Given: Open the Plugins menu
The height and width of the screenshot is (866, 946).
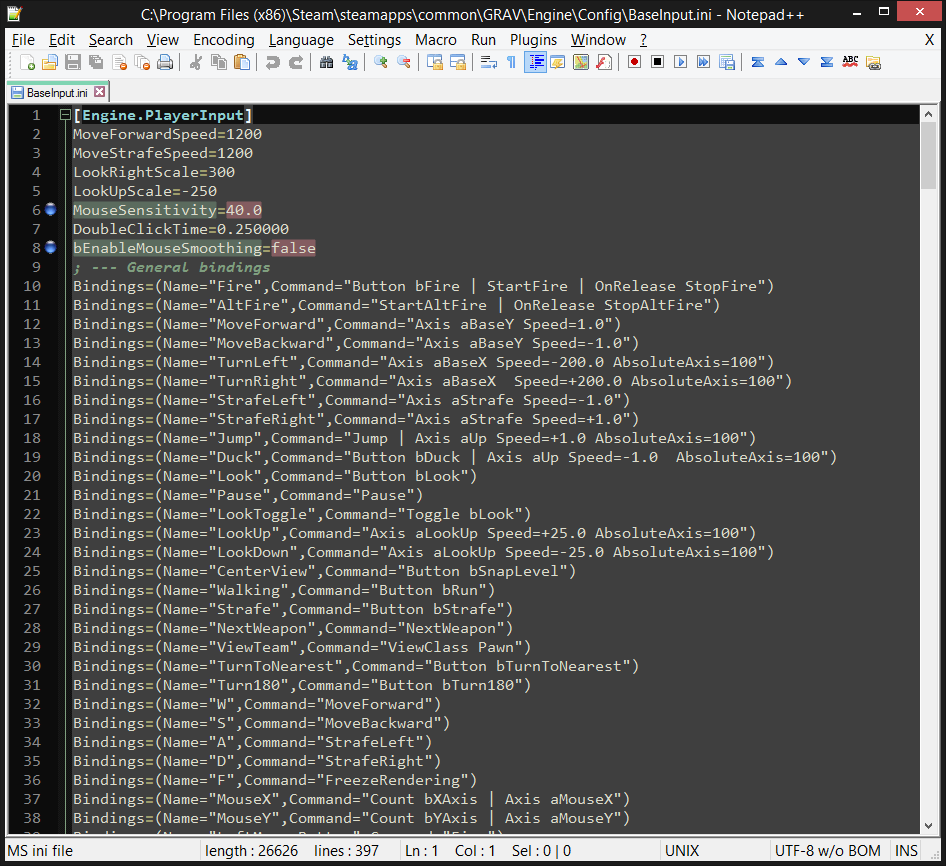Looking at the screenshot, I should click(533, 40).
